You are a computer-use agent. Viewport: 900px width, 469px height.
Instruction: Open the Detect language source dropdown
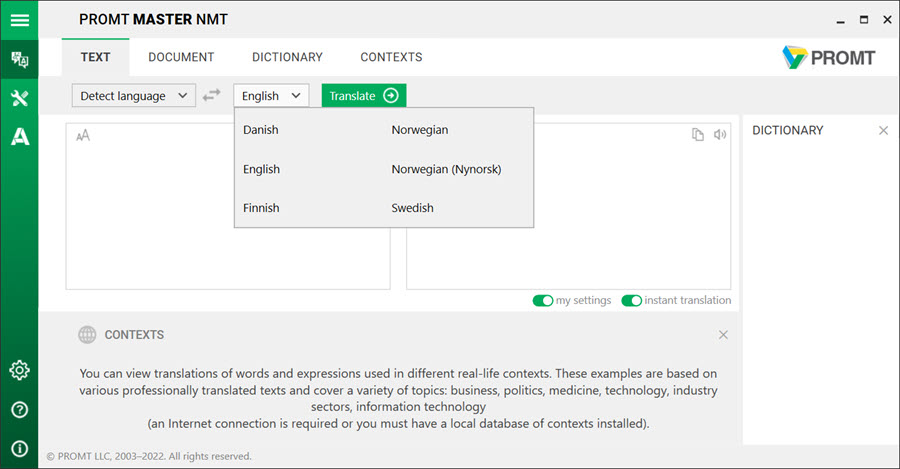134,95
